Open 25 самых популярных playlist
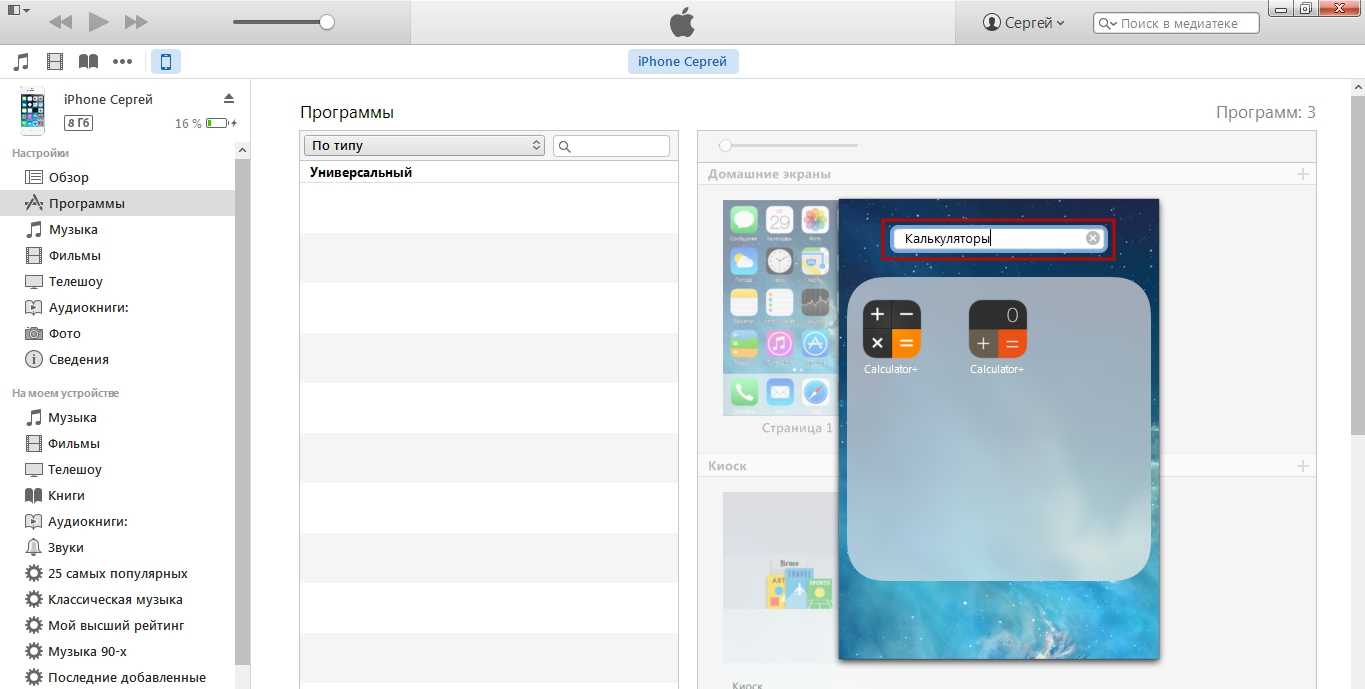The image size is (1365, 689). tap(117, 573)
